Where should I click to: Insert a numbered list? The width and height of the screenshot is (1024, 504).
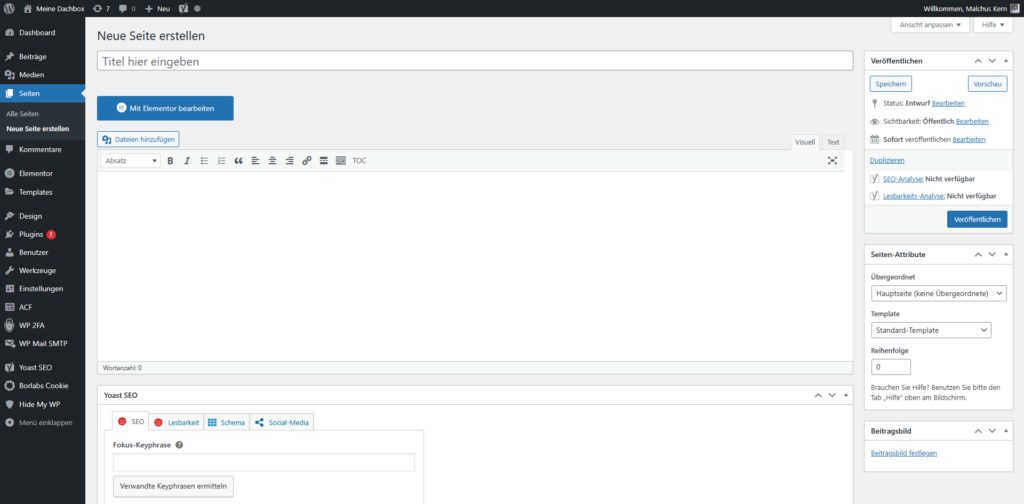[221, 161]
